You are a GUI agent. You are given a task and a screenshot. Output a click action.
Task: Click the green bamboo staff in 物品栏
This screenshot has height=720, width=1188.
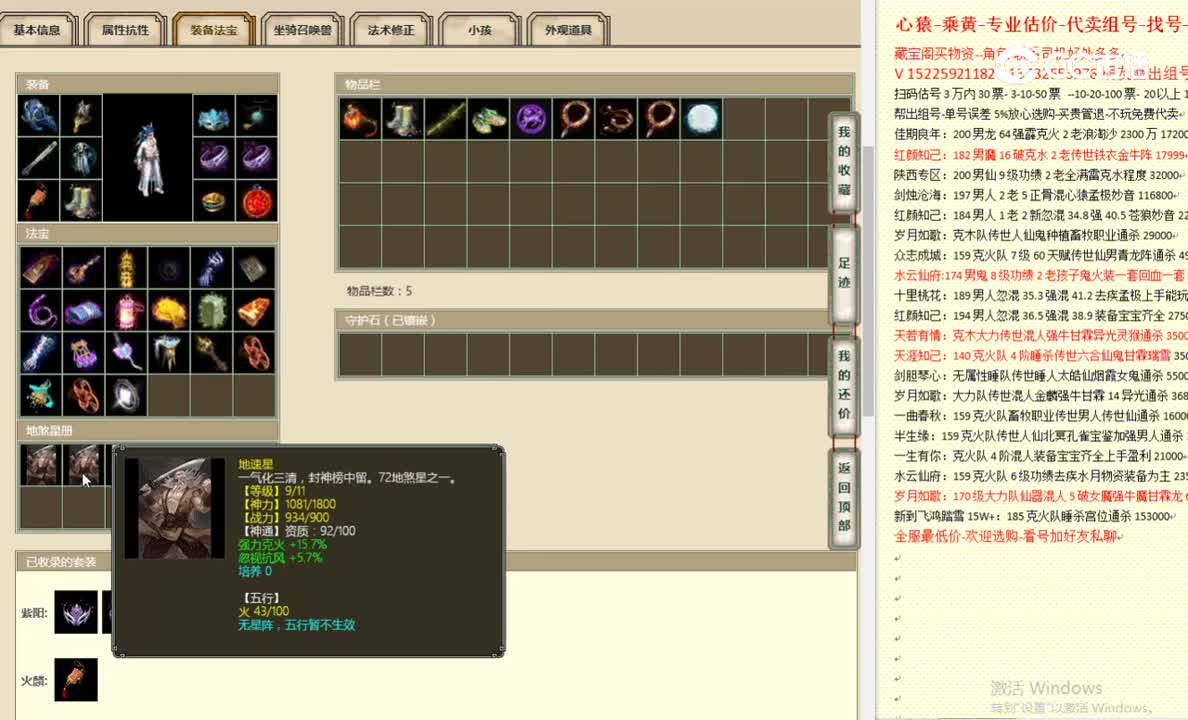[x=446, y=118]
